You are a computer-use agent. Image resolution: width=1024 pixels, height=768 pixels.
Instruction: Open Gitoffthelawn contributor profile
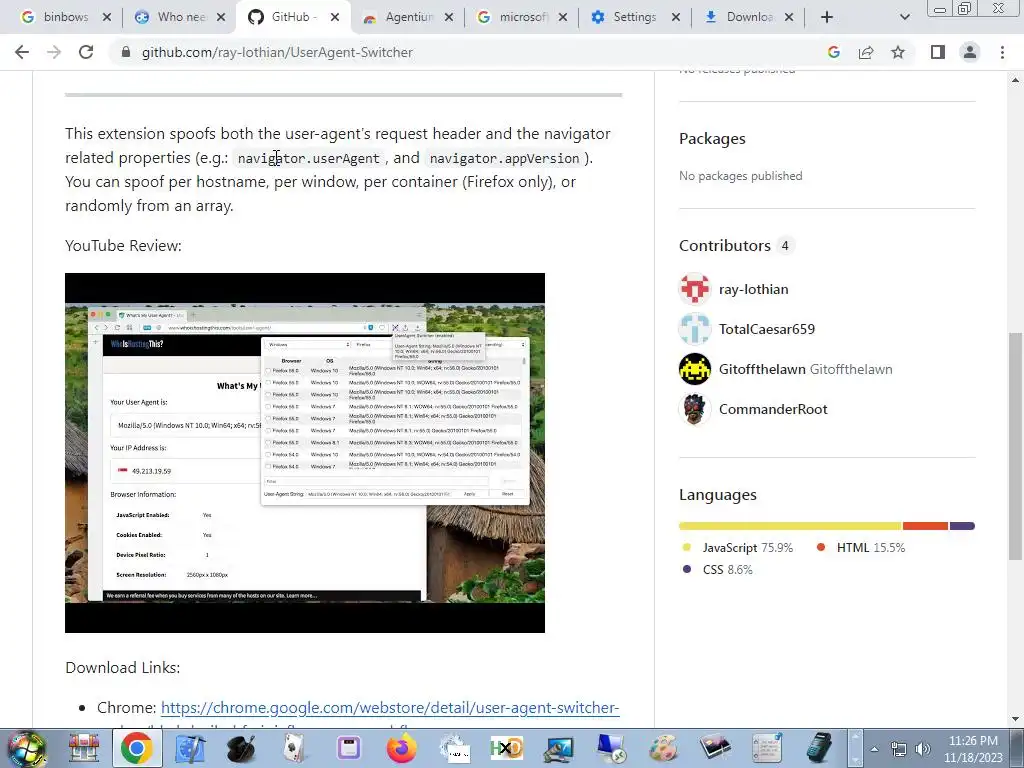click(x=761, y=369)
